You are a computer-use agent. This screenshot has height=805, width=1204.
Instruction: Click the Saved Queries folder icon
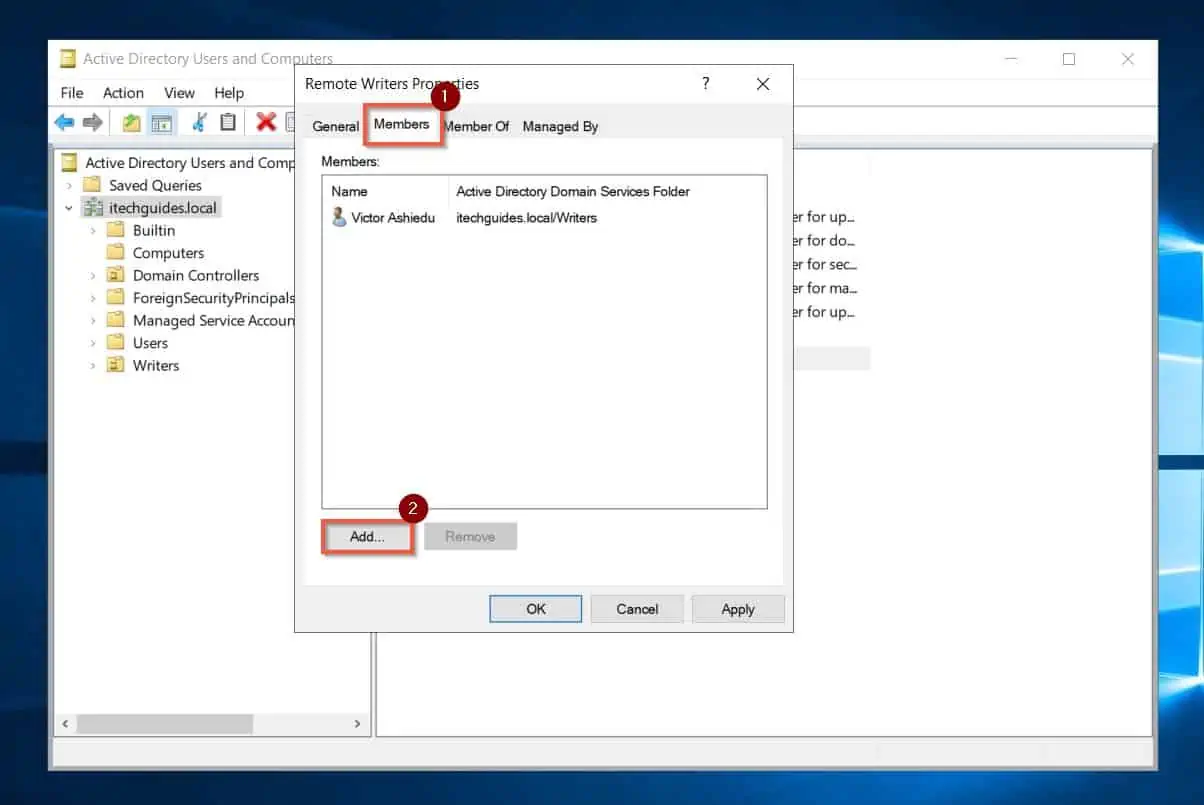pos(92,185)
